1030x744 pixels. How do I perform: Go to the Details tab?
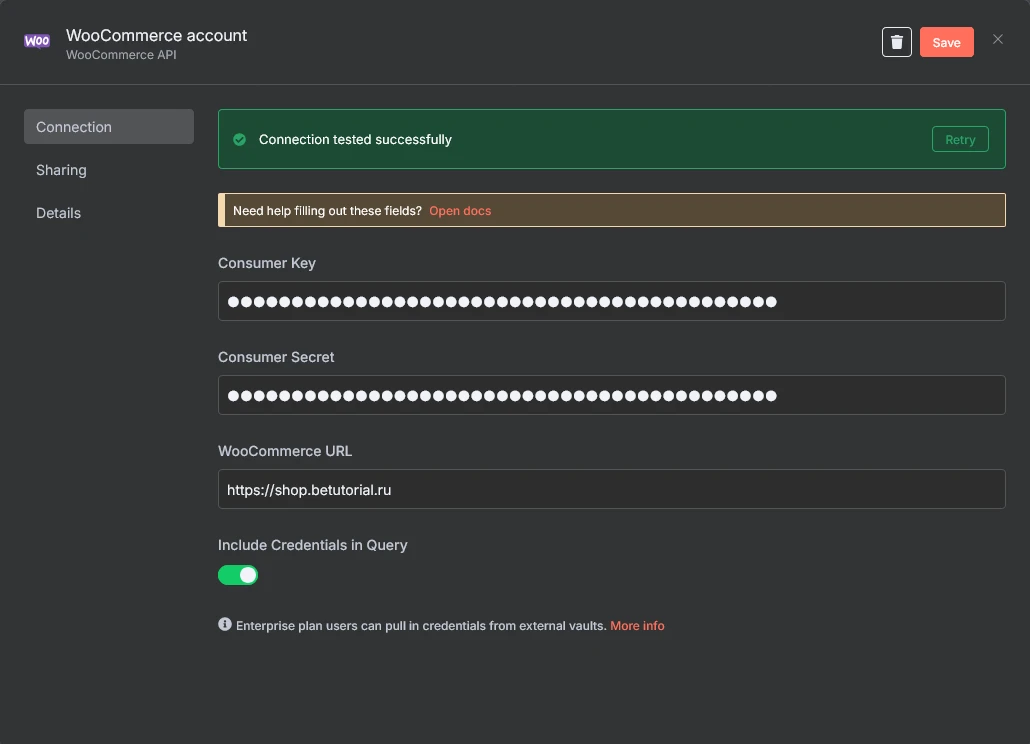[x=59, y=213]
